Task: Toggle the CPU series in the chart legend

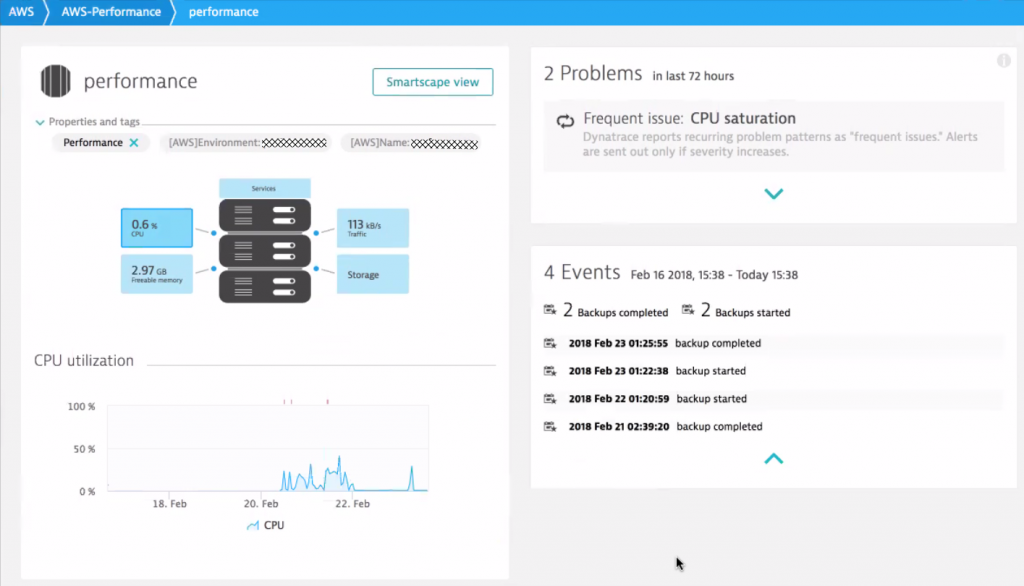Action: (263, 525)
